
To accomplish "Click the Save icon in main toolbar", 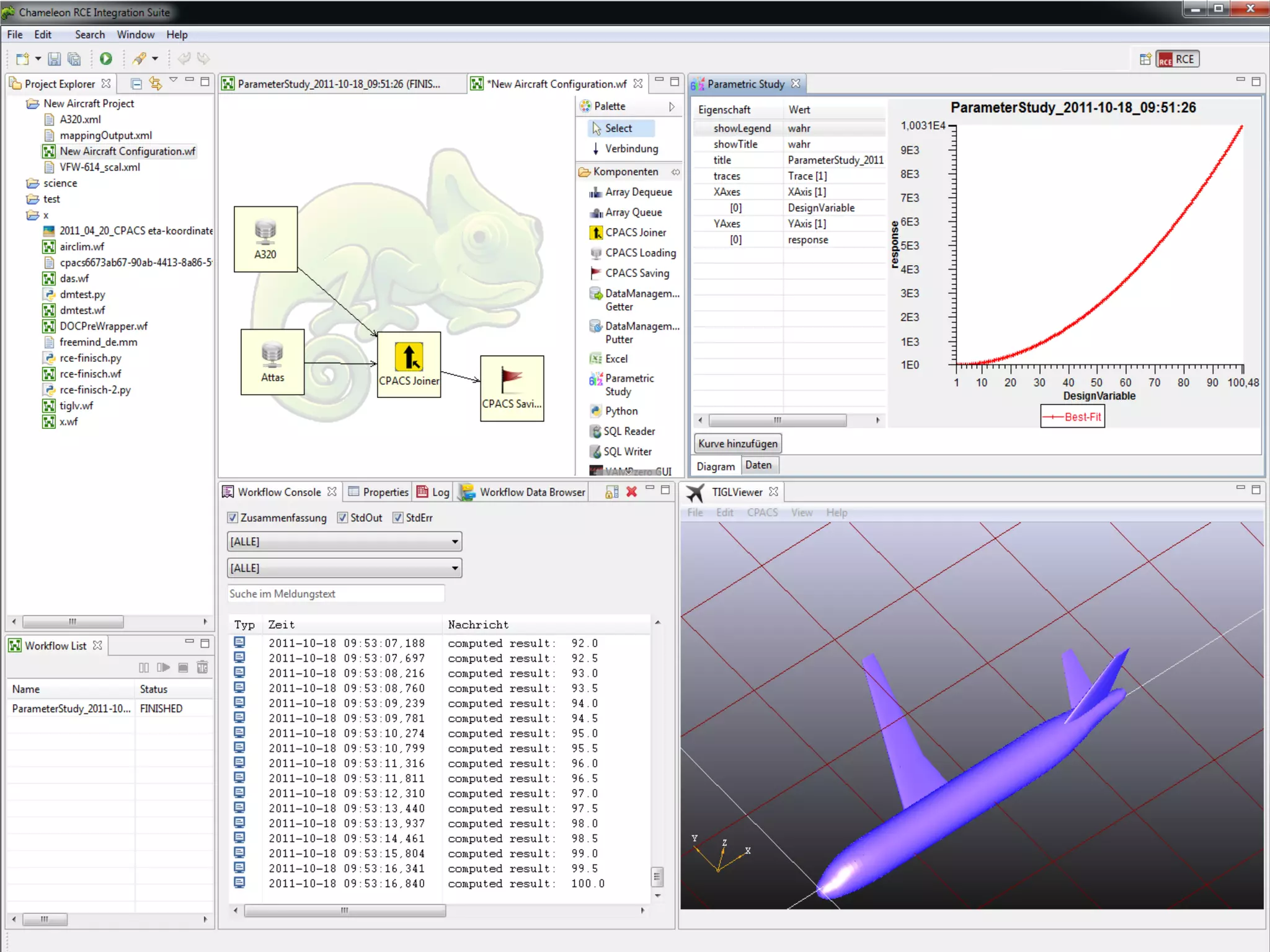I will coord(55,59).
